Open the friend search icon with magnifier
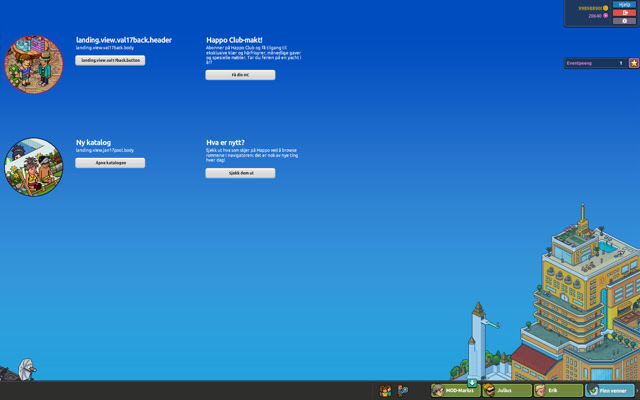The image size is (640, 400). point(402,391)
